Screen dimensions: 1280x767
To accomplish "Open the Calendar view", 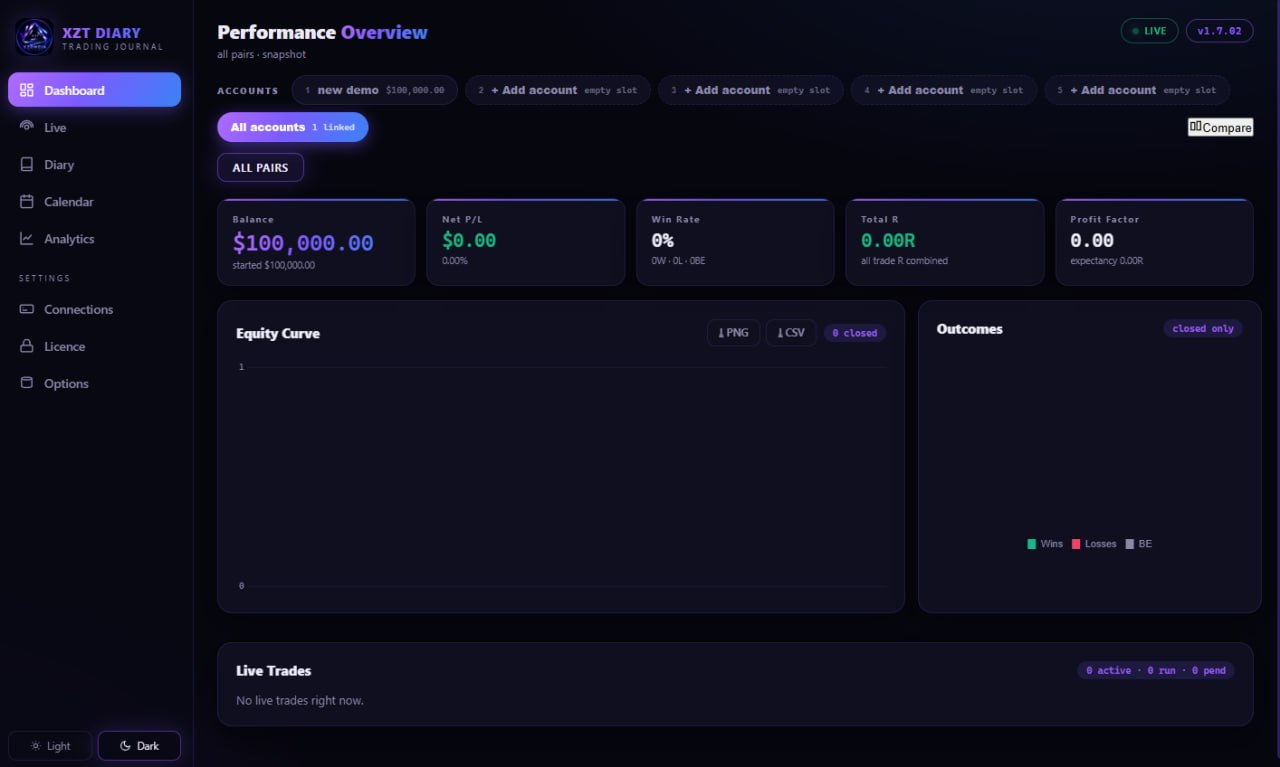I will tap(94, 201).
